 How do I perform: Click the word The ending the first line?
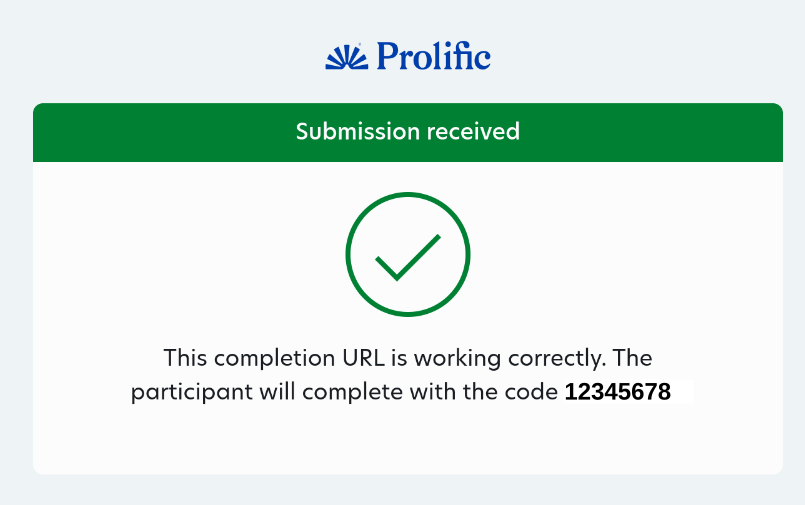tap(632, 358)
